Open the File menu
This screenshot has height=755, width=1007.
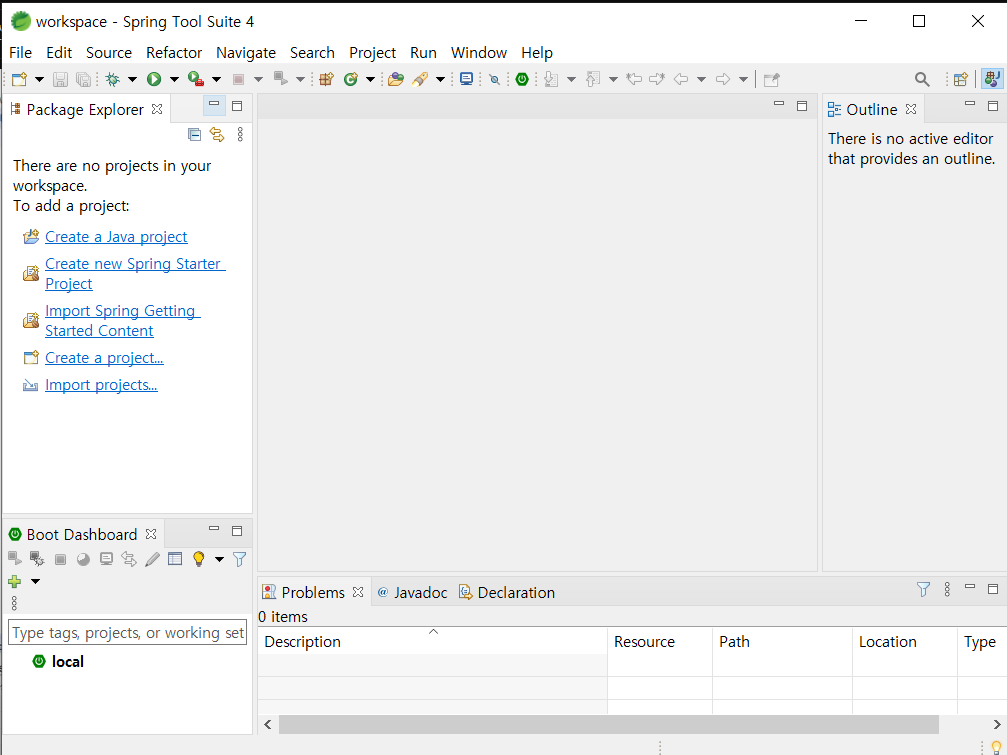[x=21, y=53]
